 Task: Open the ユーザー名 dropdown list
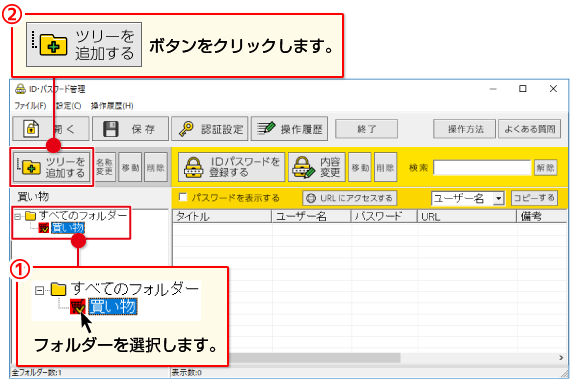[x=498, y=198]
